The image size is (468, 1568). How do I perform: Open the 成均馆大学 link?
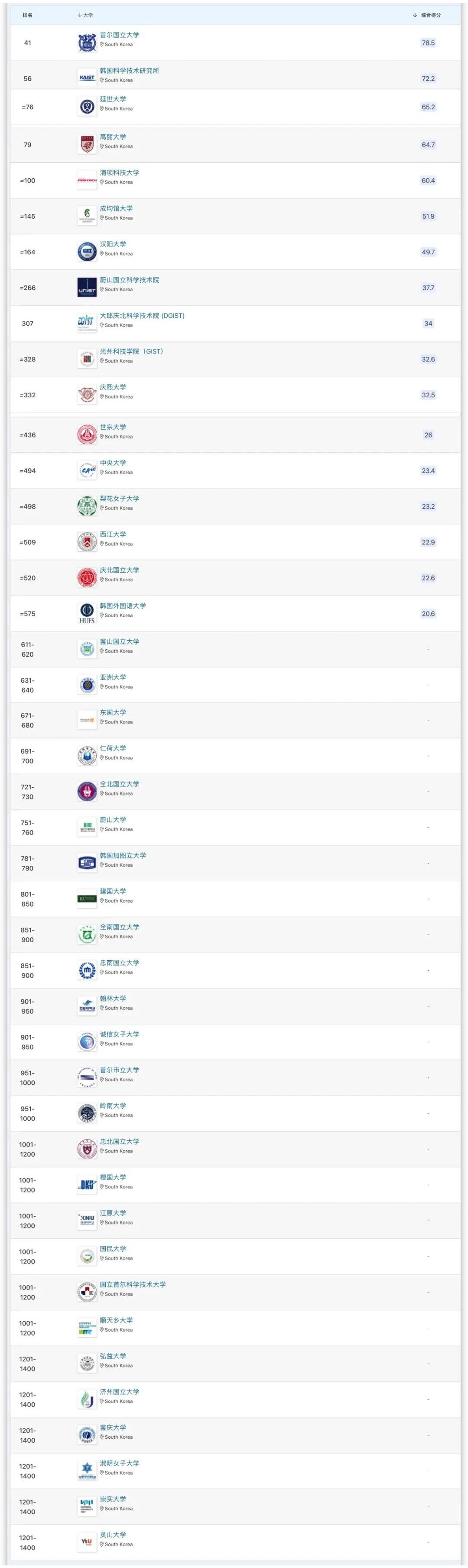click(116, 208)
